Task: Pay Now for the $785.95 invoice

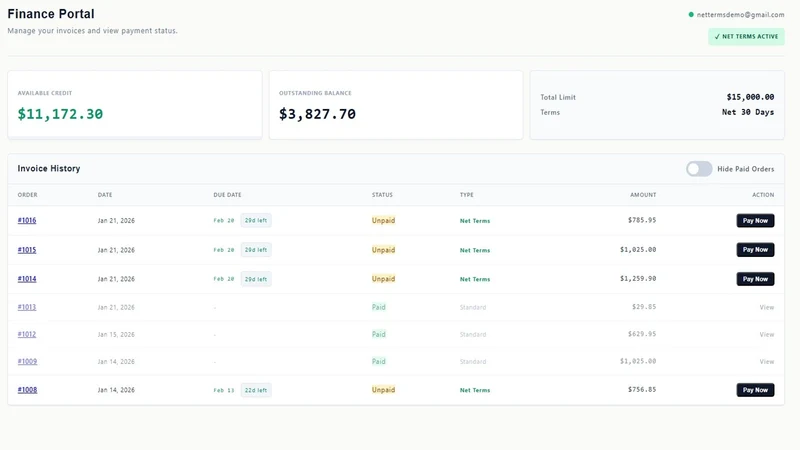Action: pos(755,220)
